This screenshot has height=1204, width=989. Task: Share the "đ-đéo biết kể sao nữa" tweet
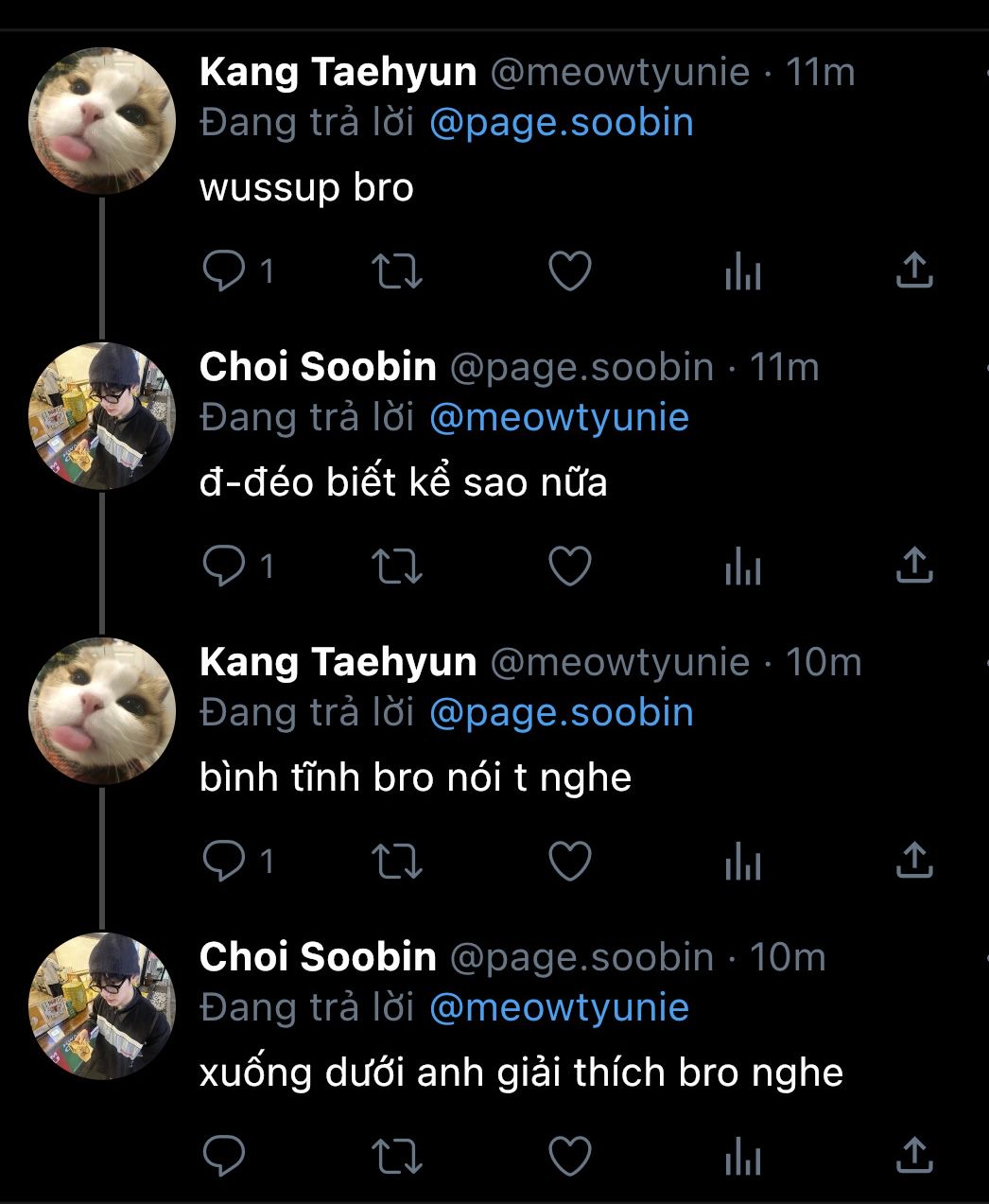pos(913,565)
